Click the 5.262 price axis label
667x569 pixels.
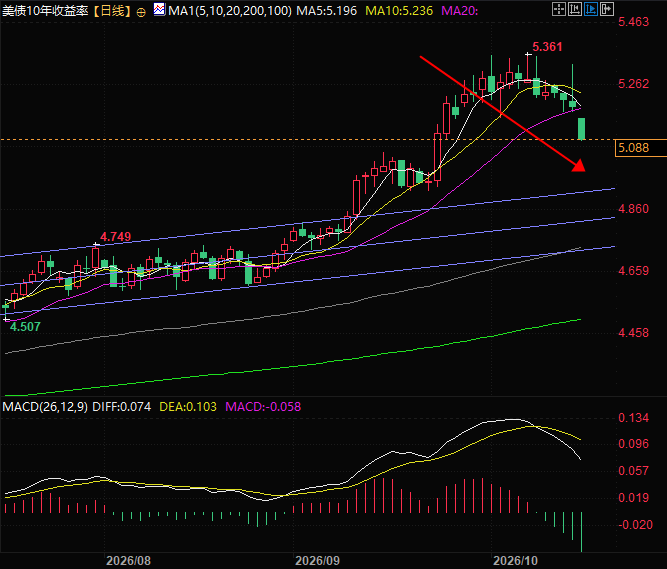634,84
